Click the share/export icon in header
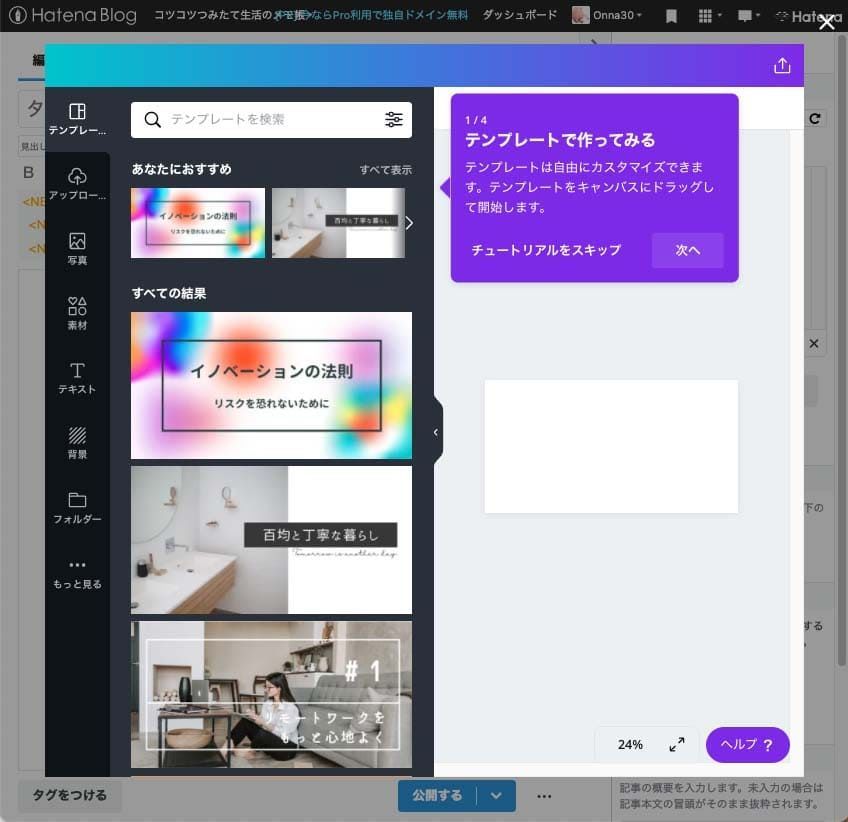The height and width of the screenshot is (822, 848). (781, 65)
